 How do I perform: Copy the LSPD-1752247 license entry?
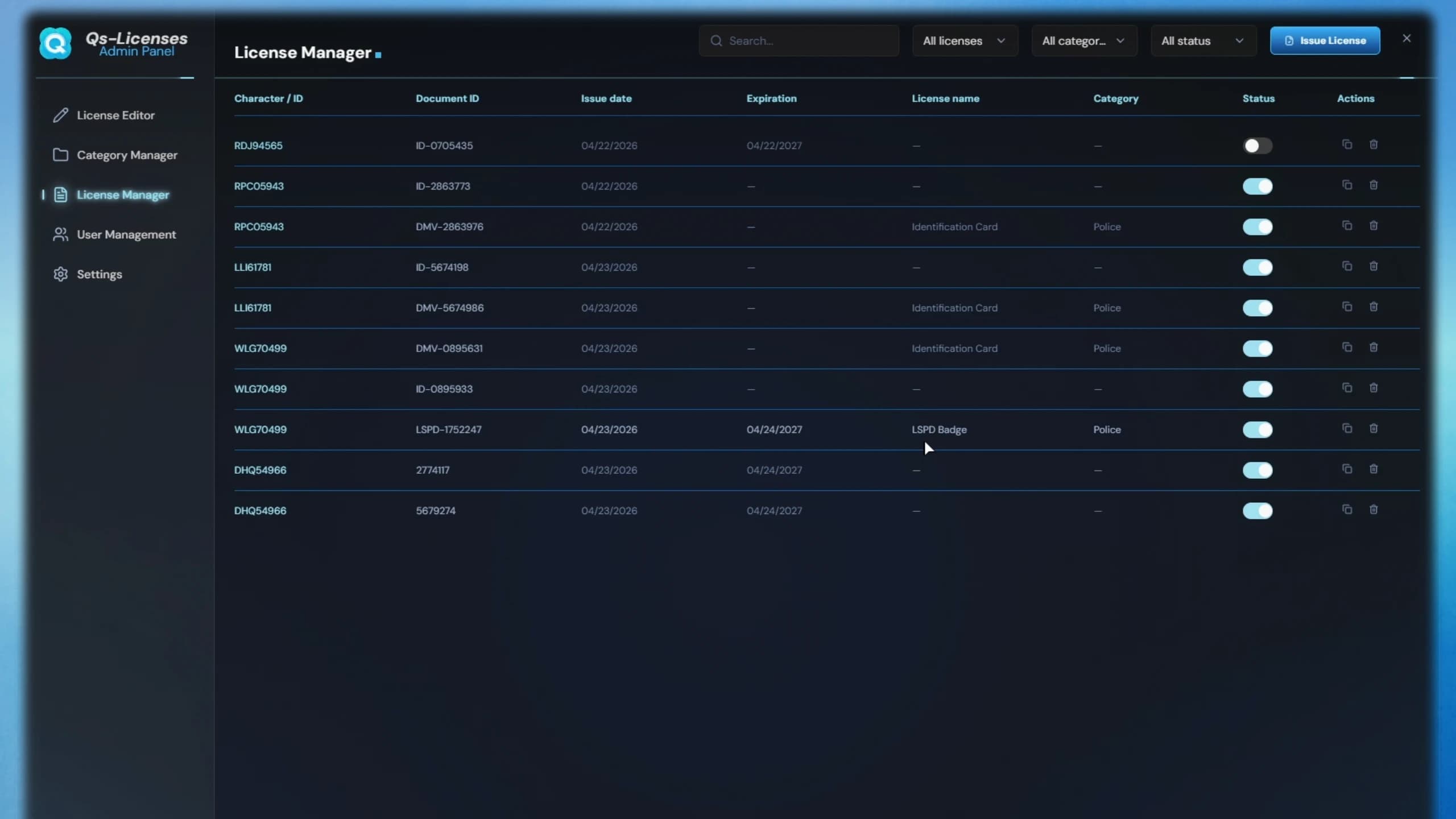tap(1347, 428)
